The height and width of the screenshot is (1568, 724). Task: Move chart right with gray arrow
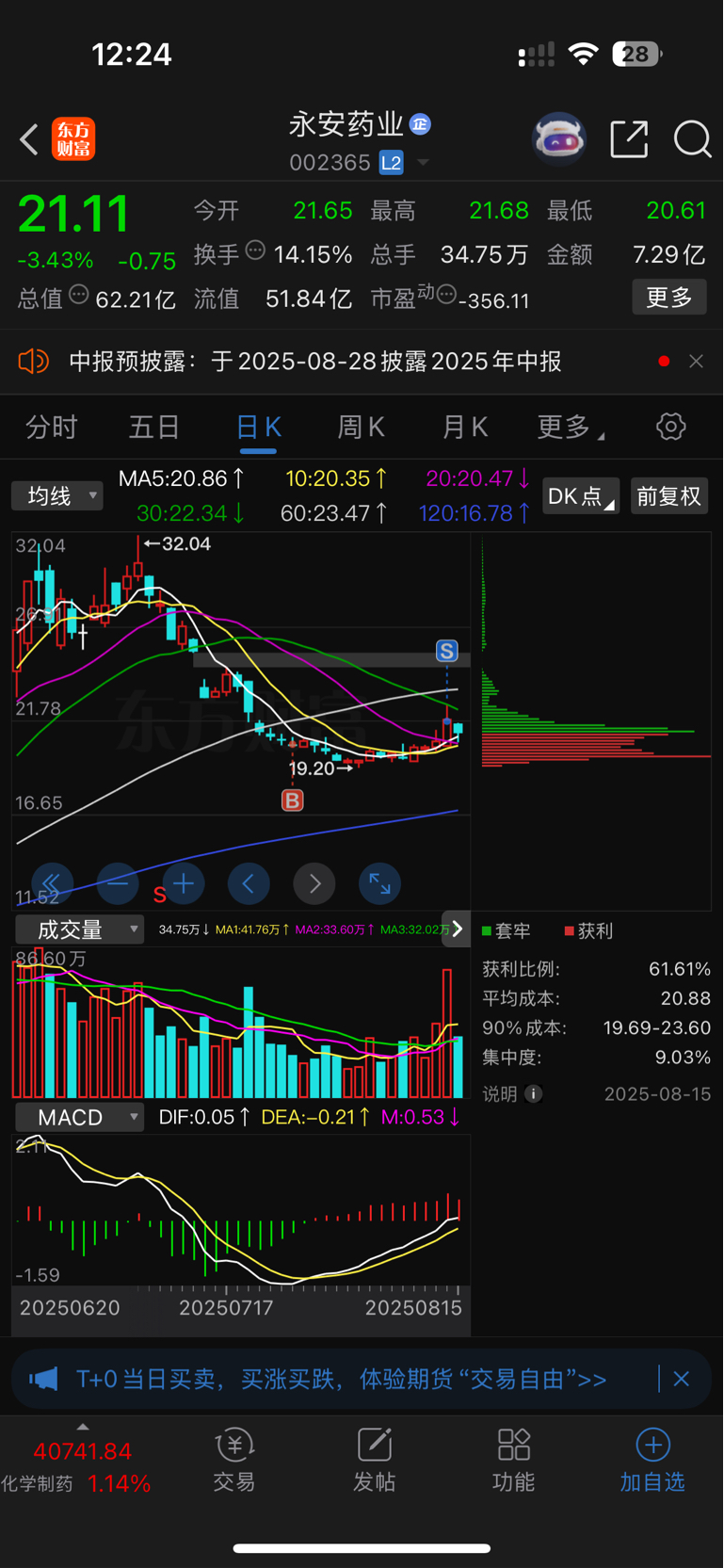pyautogui.click(x=314, y=883)
